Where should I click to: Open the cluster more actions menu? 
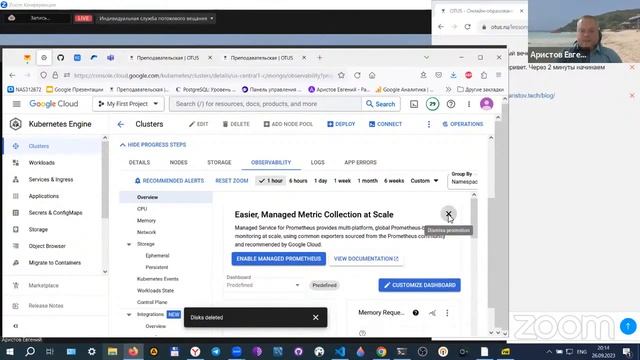[x=429, y=124]
